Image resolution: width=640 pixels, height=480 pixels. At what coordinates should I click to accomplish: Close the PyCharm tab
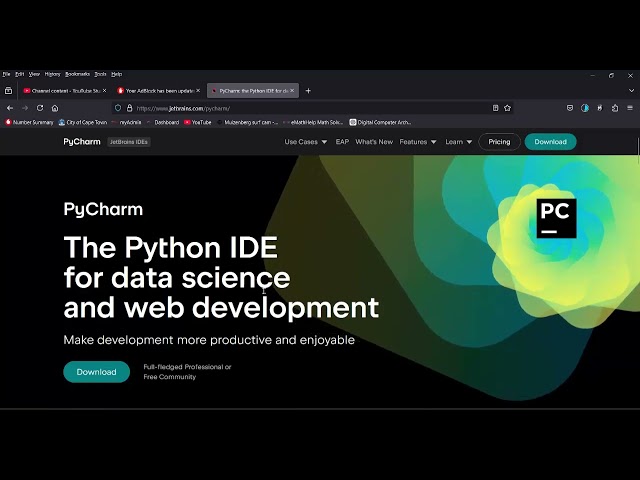[x=292, y=91]
